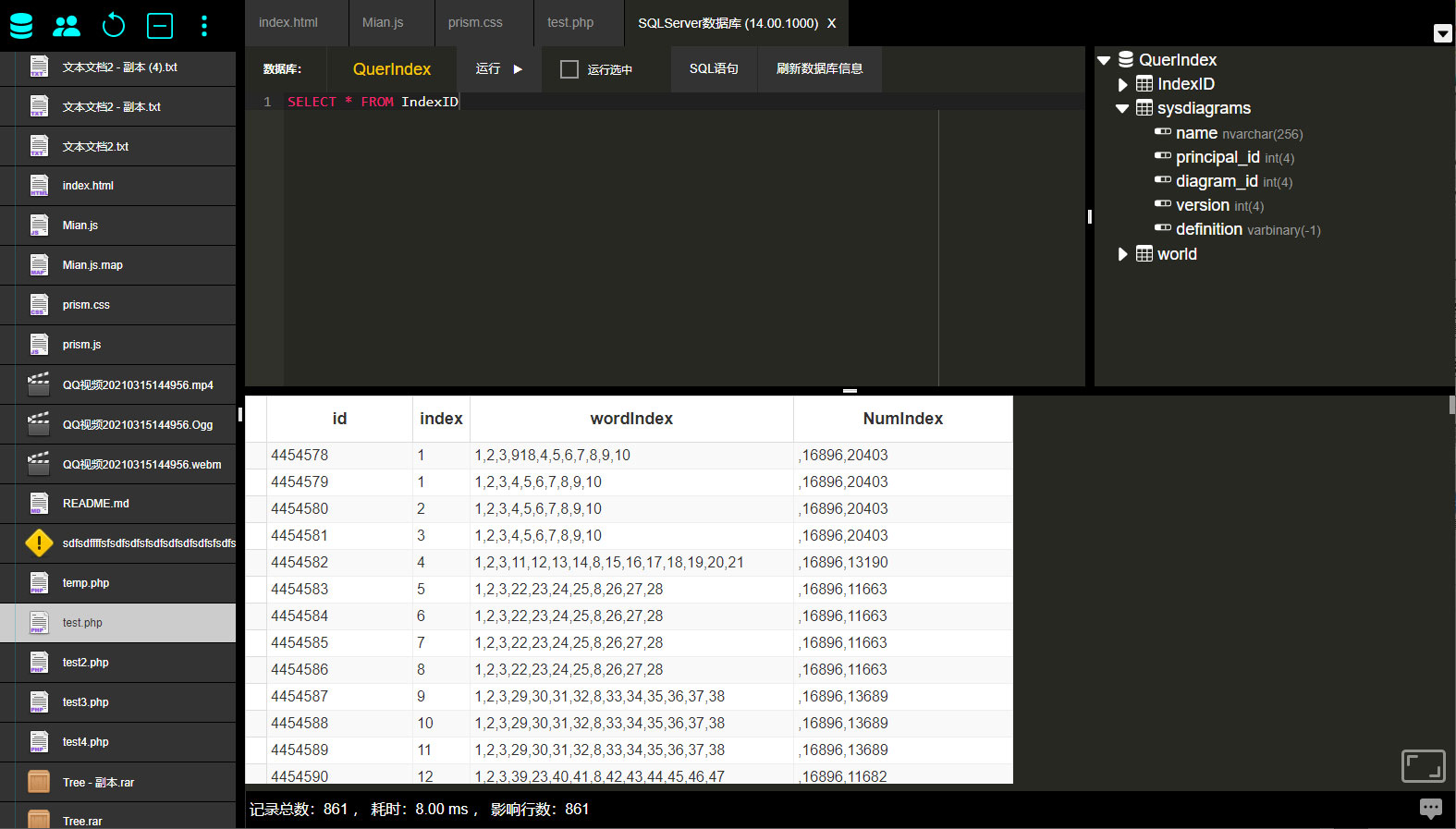Open the three vertical dots menu
Viewport: 1456px width, 829px height.
(x=204, y=26)
